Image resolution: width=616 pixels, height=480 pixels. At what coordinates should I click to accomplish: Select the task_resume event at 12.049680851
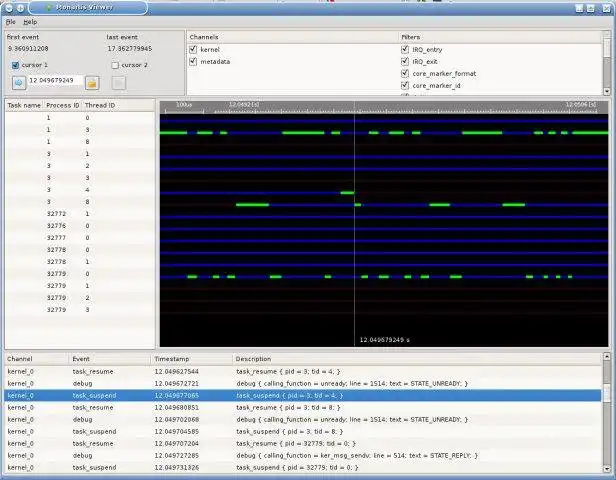[x=303, y=408]
